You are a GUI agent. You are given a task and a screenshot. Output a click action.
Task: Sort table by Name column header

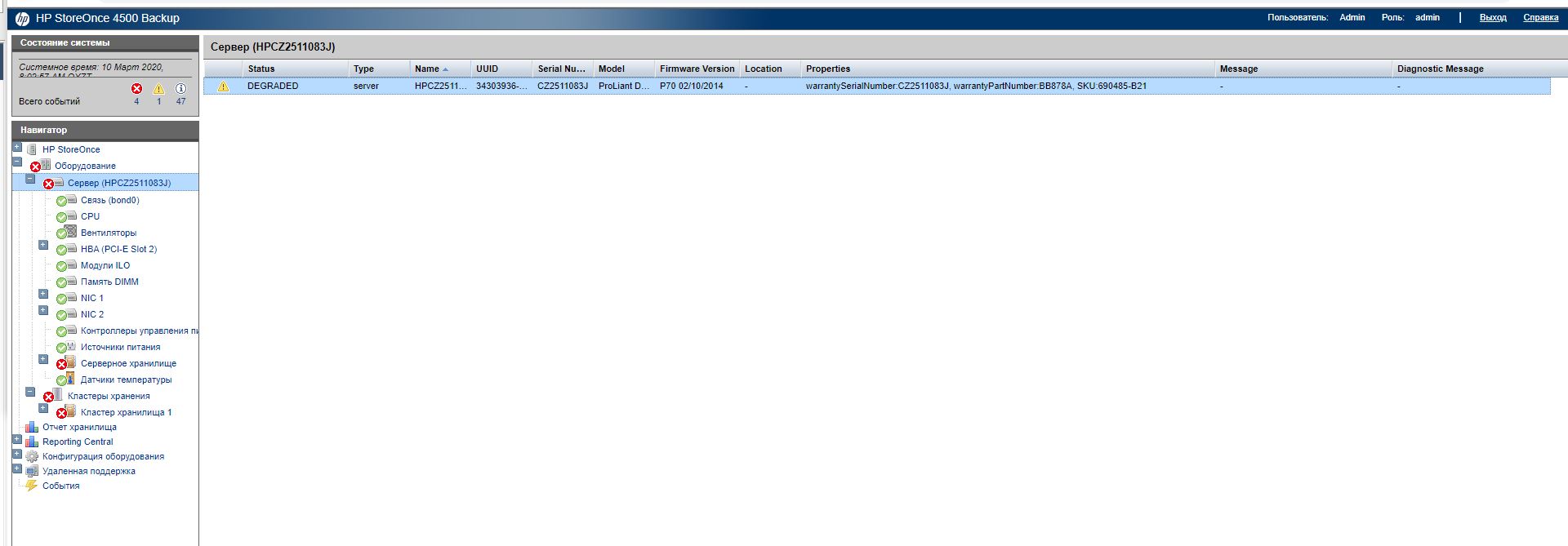pos(427,69)
